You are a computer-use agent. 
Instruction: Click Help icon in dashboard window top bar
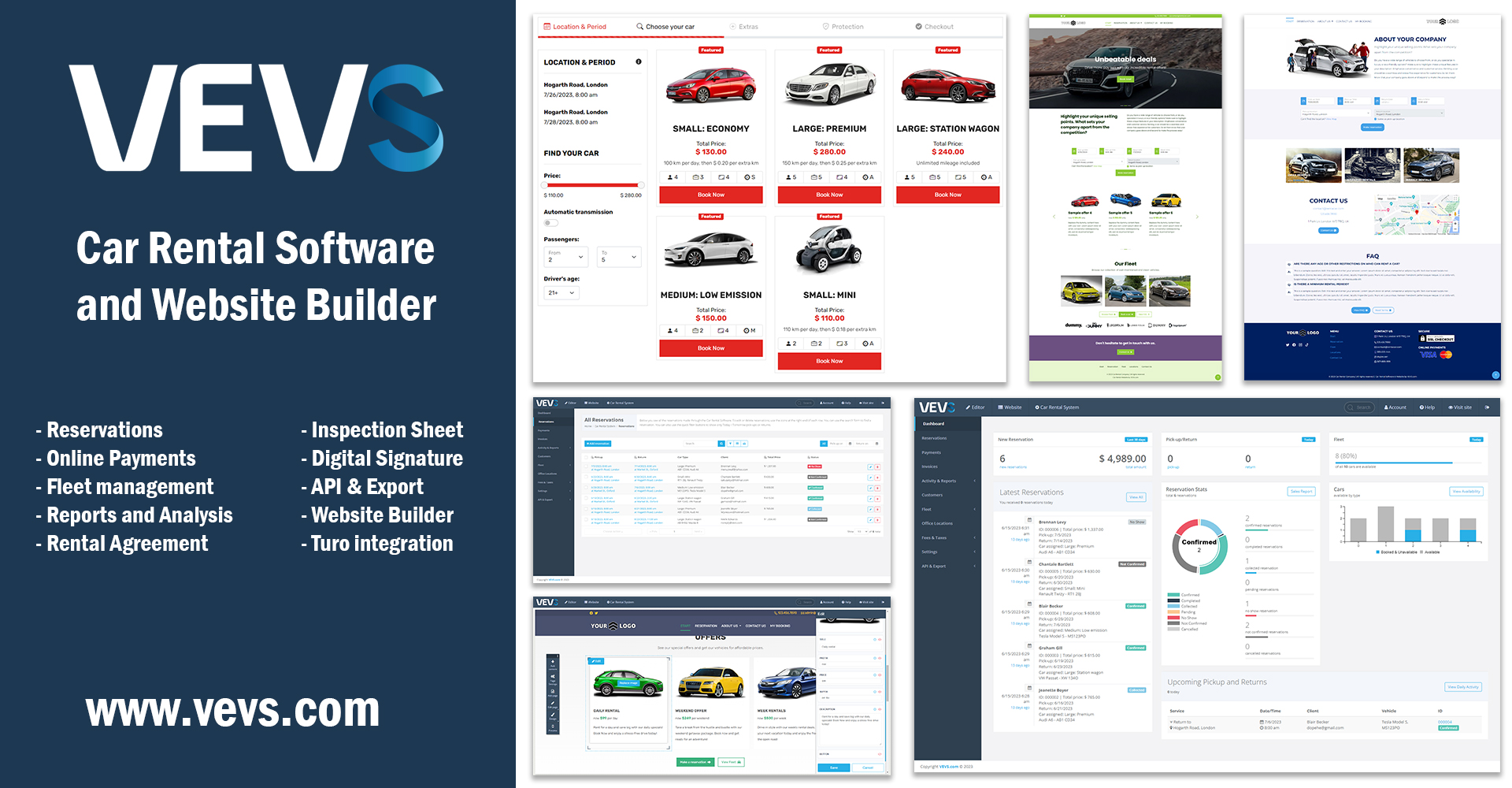pos(1427,407)
